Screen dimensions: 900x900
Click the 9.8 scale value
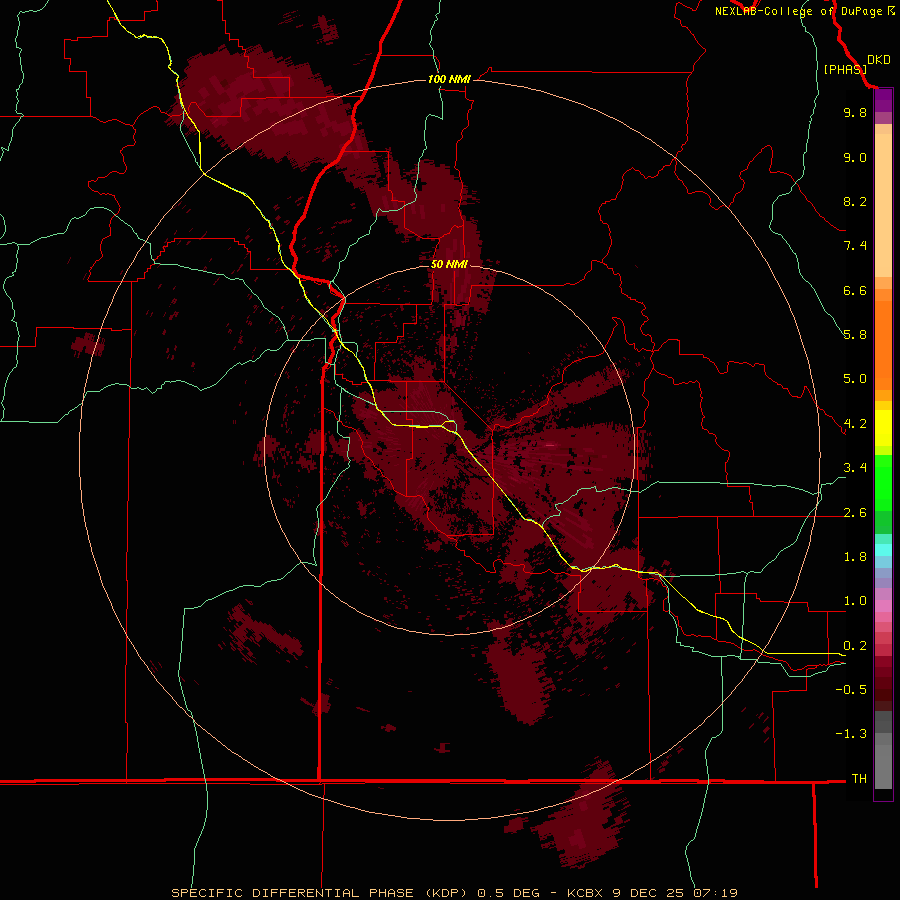[855, 112]
